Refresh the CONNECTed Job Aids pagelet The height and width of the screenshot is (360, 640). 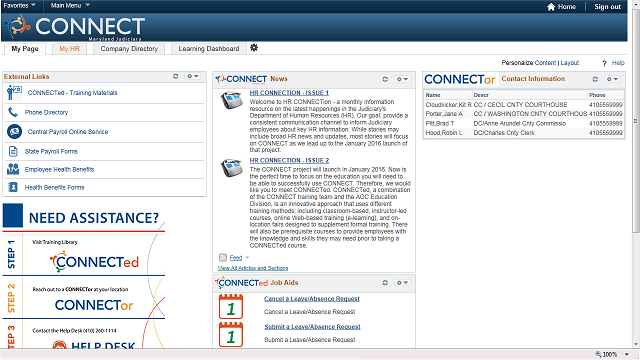pos(385,282)
